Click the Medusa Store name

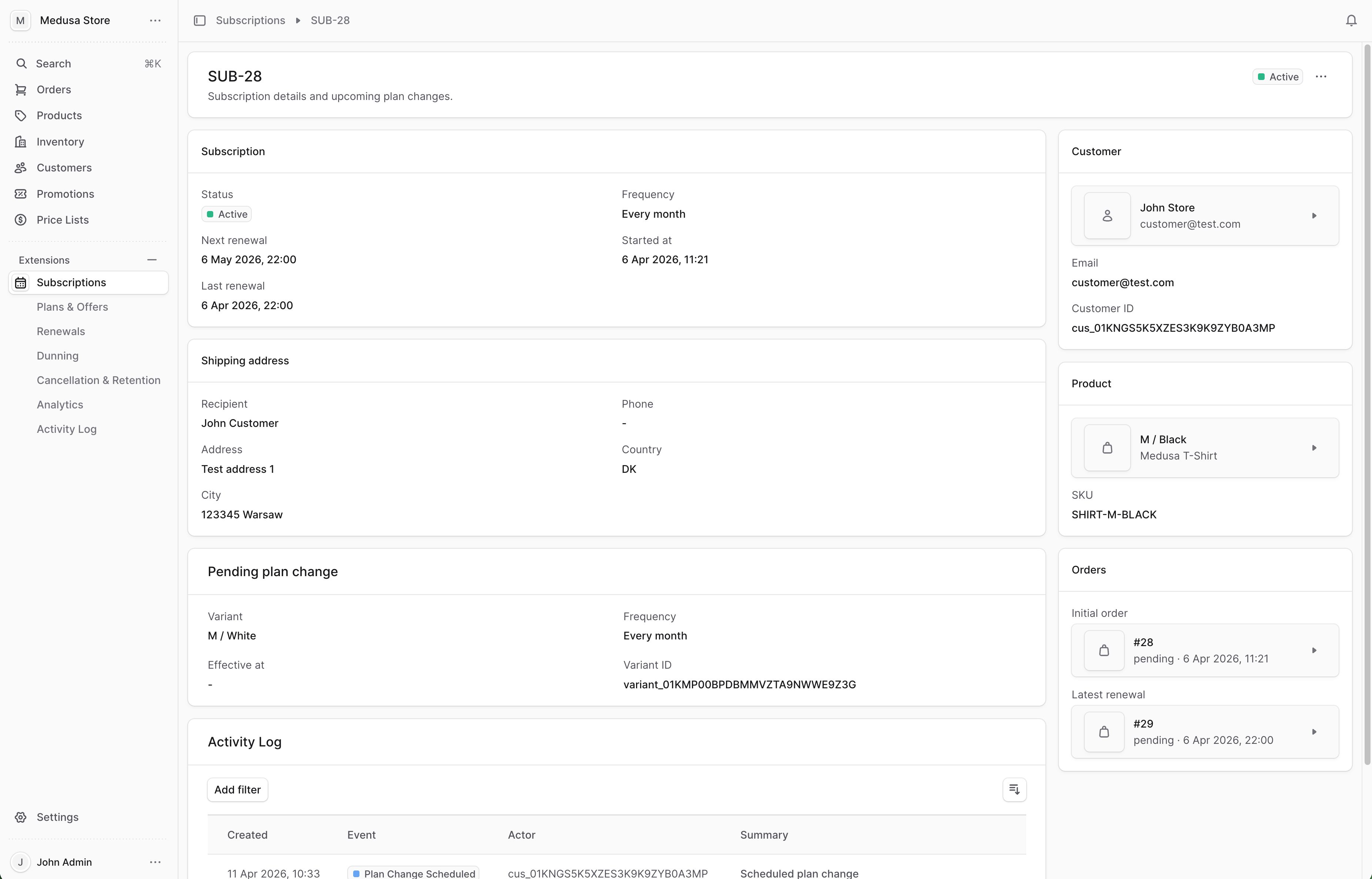point(75,20)
